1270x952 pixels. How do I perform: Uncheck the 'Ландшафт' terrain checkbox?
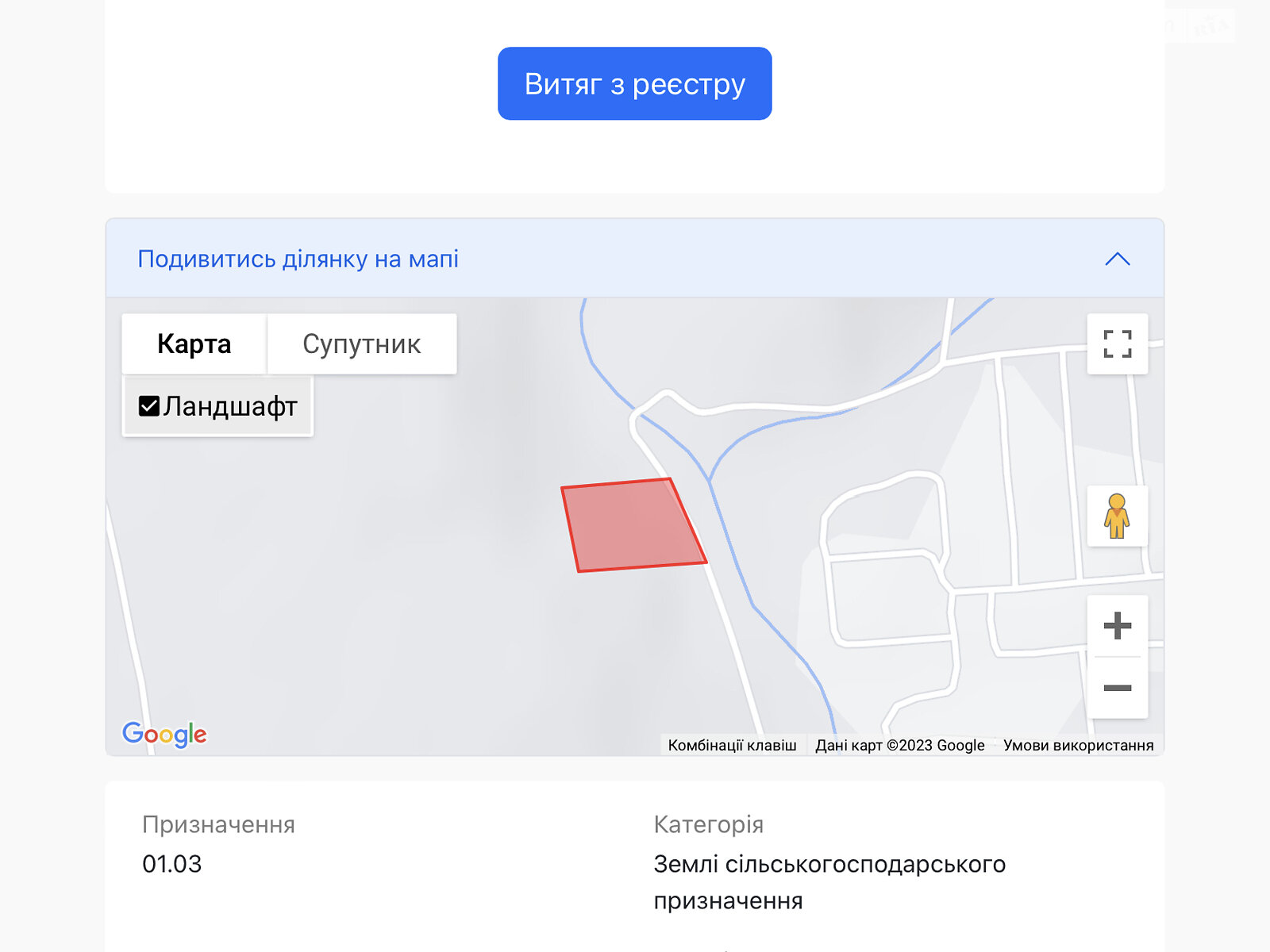click(149, 406)
